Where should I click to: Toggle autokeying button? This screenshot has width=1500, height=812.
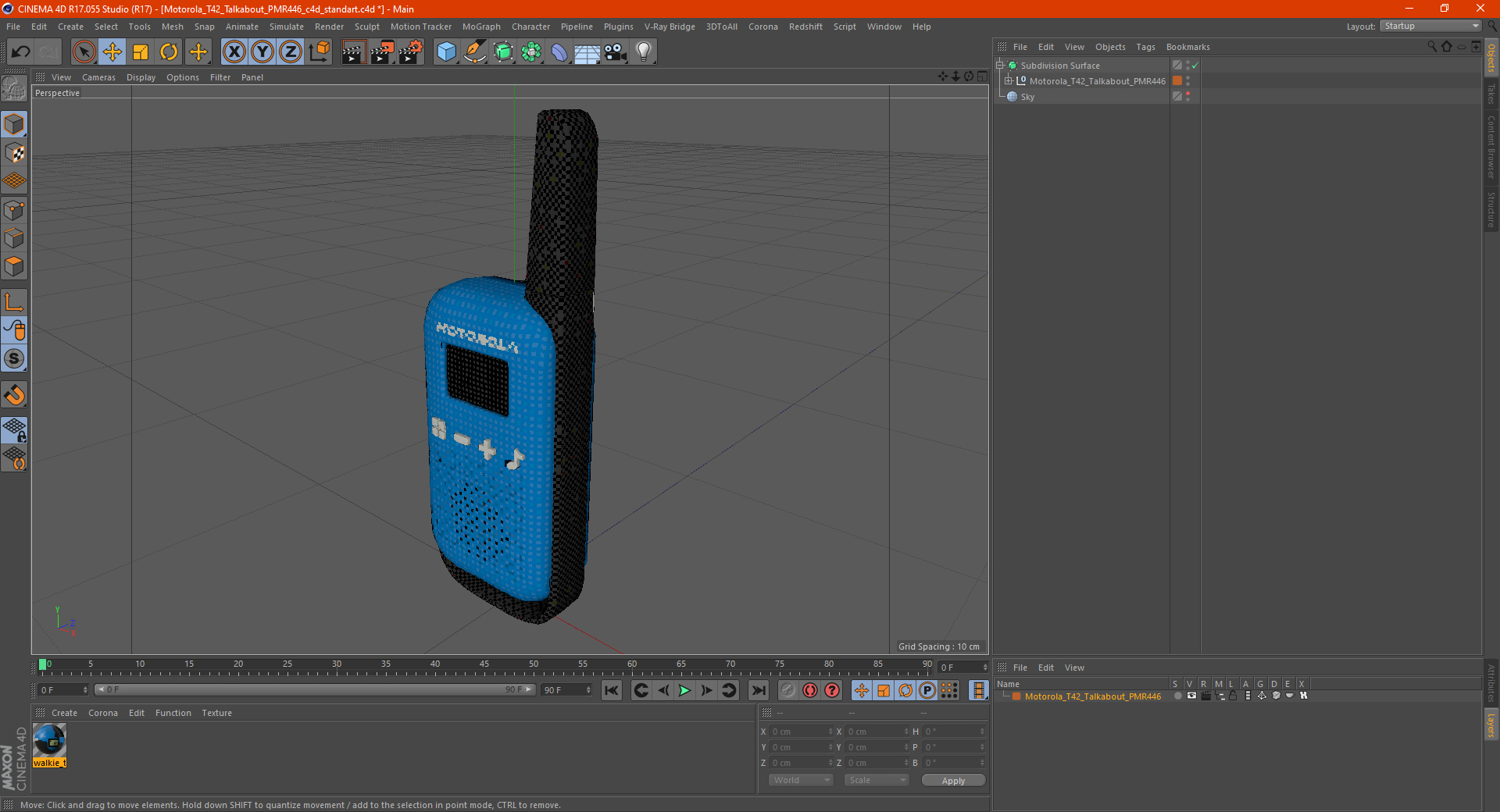[810, 690]
